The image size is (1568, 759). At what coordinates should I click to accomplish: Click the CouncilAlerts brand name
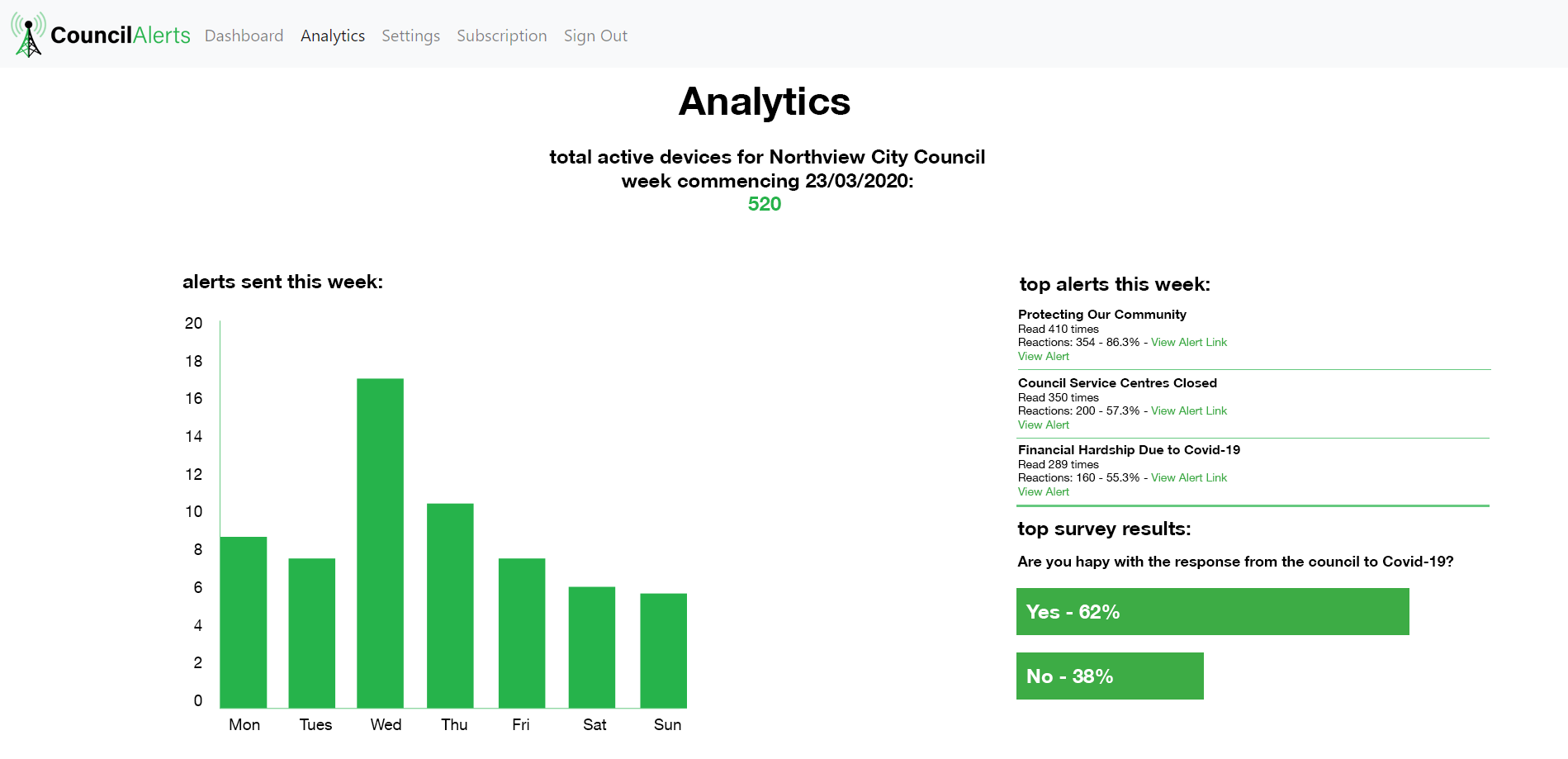pyautogui.click(x=121, y=36)
